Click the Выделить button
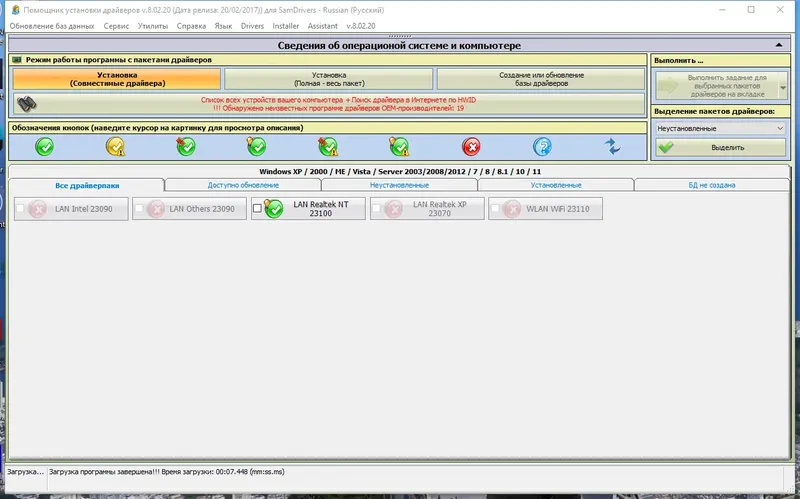This screenshot has height=499, width=800. (x=720, y=147)
